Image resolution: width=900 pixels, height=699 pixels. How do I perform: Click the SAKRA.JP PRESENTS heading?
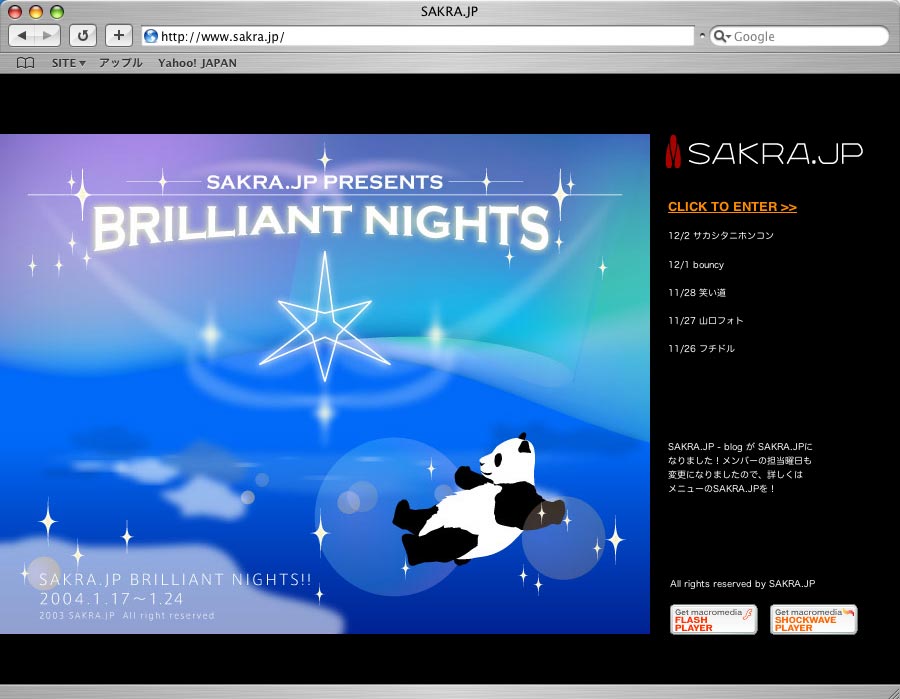[324, 182]
